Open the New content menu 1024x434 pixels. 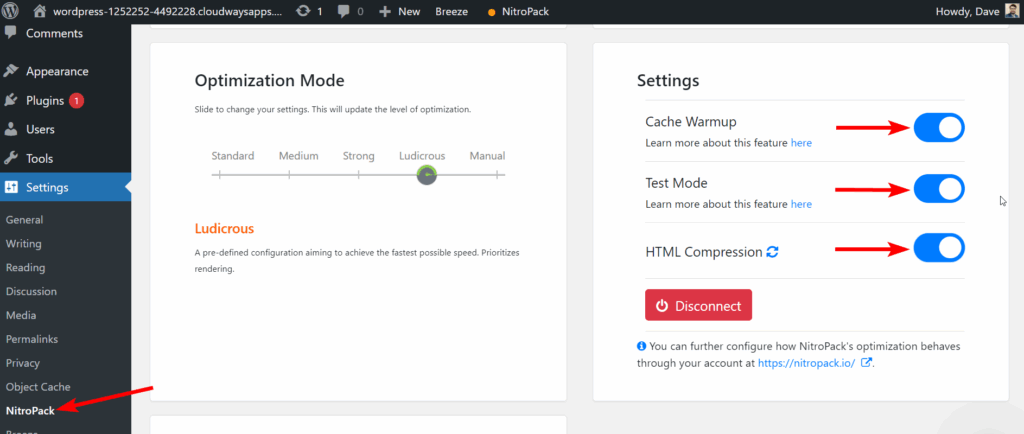click(x=409, y=12)
